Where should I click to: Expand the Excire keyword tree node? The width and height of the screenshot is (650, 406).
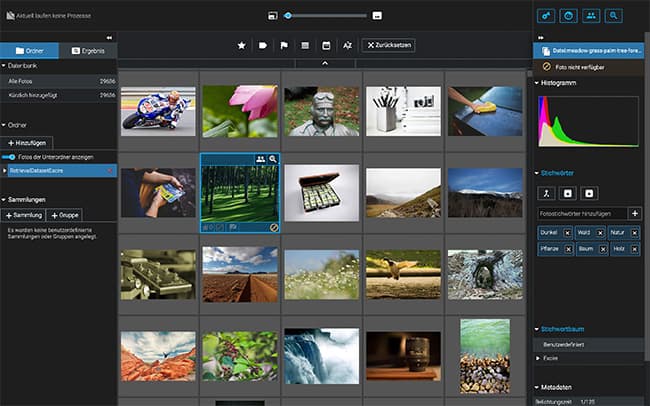pyautogui.click(x=538, y=358)
